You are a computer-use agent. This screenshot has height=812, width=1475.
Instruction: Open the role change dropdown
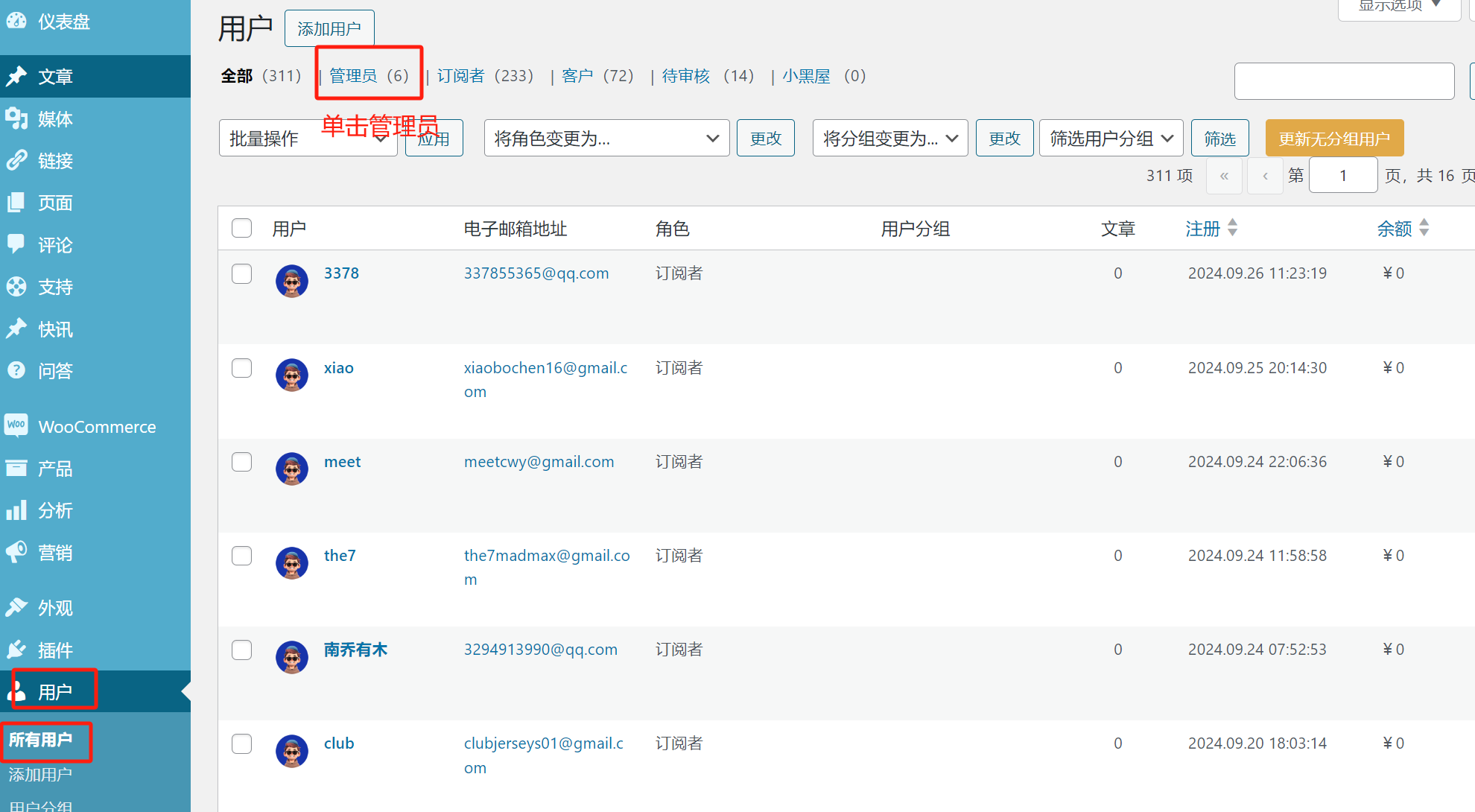click(x=606, y=139)
